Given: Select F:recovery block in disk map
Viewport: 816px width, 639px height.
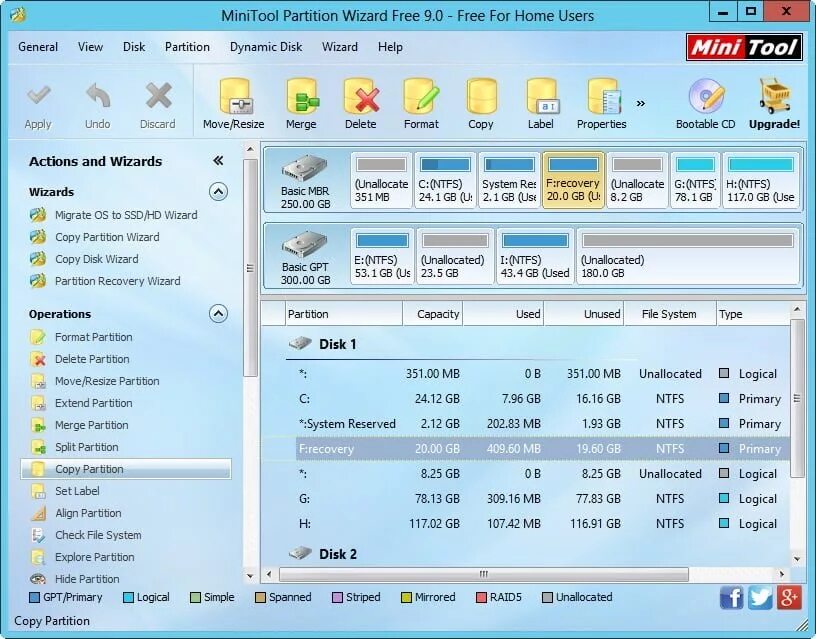Looking at the screenshot, I should pos(573,181).
